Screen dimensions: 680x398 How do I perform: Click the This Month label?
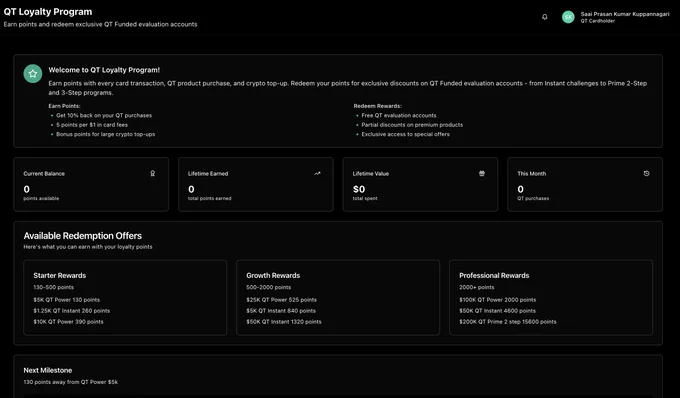[532, 173]
